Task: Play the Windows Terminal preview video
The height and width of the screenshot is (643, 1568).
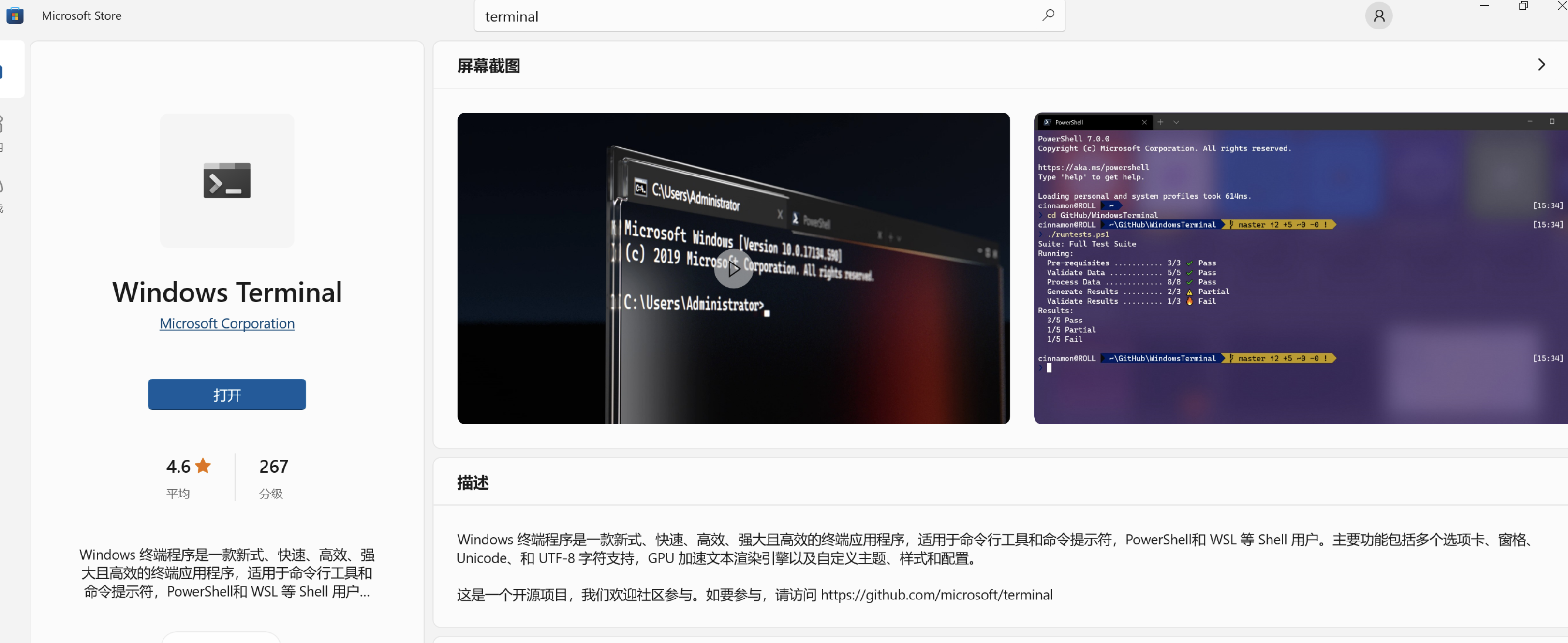Action: pyautogui.click(x=733, y=268)
